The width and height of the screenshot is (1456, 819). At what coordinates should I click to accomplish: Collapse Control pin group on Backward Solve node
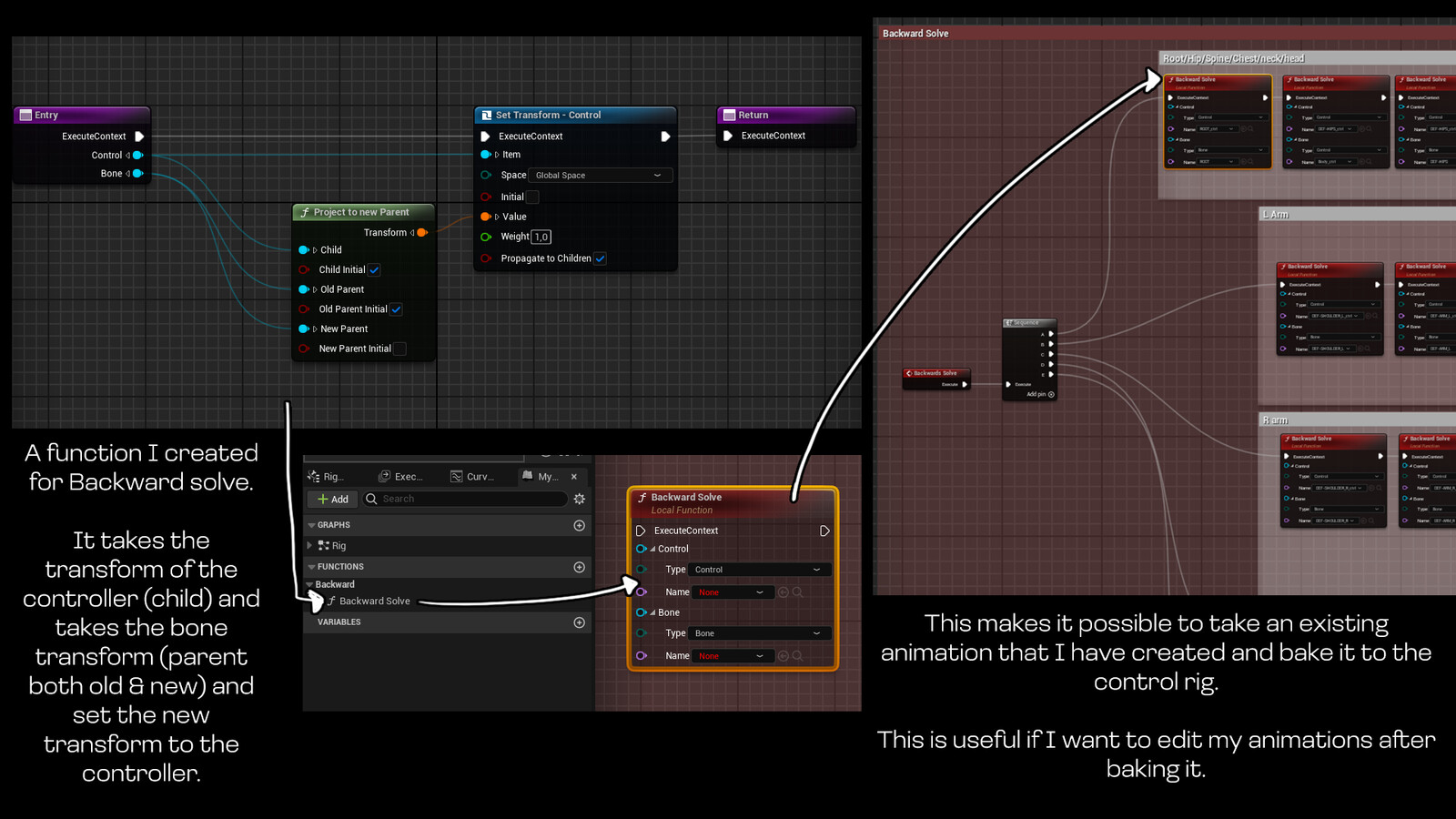pyautogui.click(x=652, y=550)
